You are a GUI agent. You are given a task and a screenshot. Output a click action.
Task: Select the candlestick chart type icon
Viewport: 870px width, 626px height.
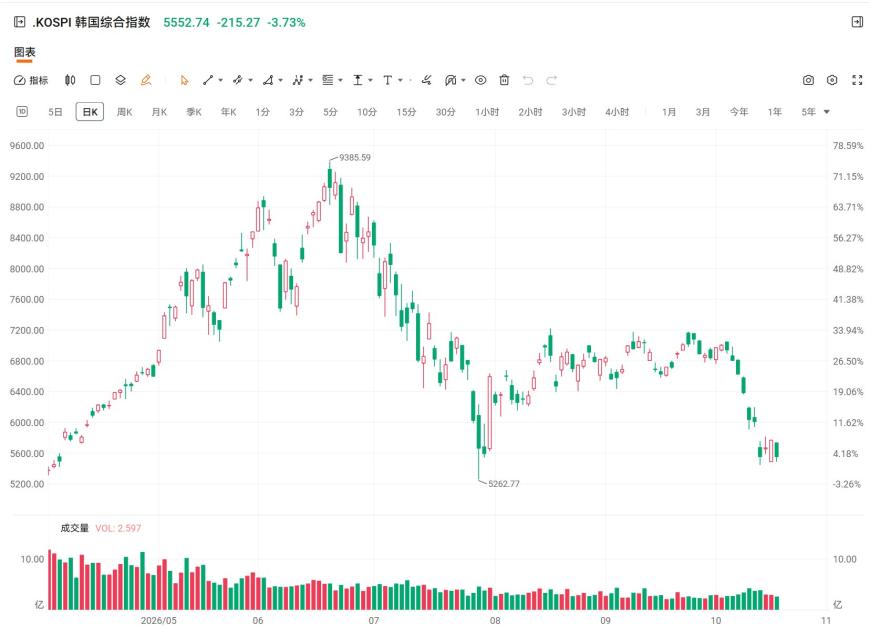[x=70, y=80]
